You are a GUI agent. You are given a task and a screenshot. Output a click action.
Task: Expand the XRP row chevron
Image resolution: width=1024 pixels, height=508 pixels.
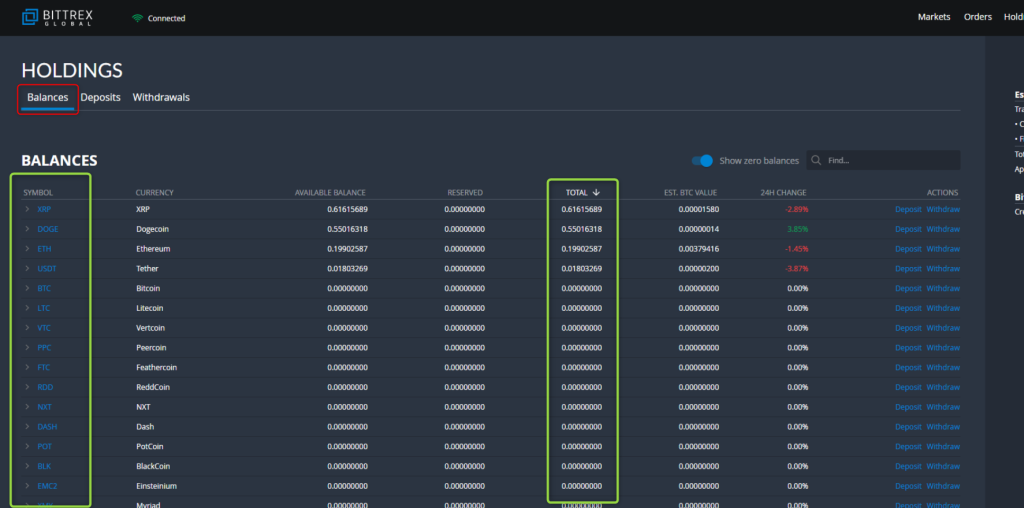coord(27,210)
